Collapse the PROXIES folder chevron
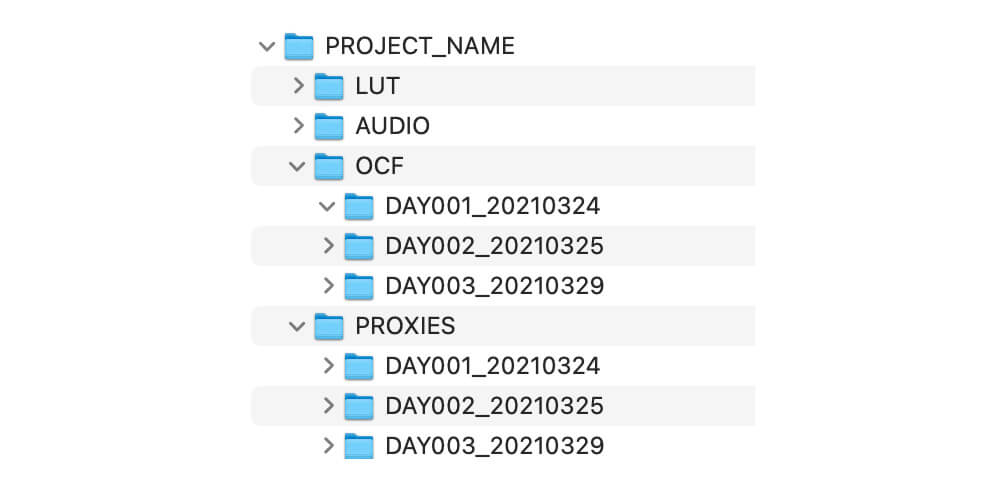This screenshot has height=480, width=1000. (x=297, y=327)
